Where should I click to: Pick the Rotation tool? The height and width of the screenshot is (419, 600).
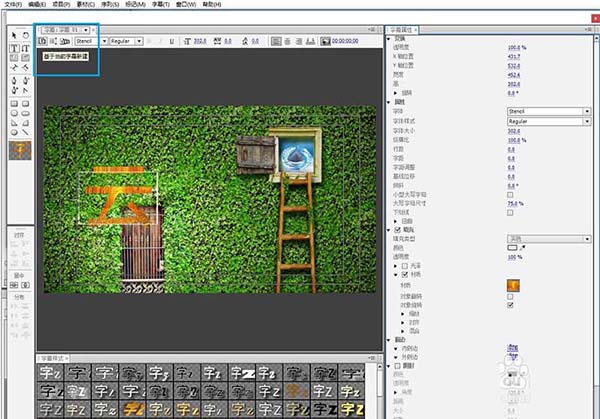click(26, 35)
